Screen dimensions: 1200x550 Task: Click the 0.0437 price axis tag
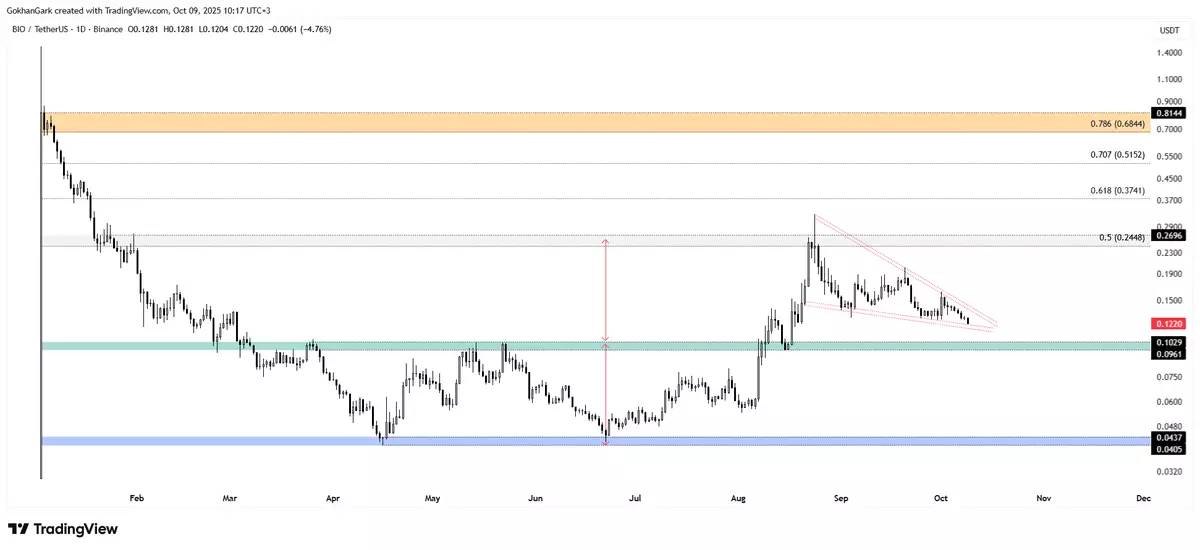[x=1171, y=438]
